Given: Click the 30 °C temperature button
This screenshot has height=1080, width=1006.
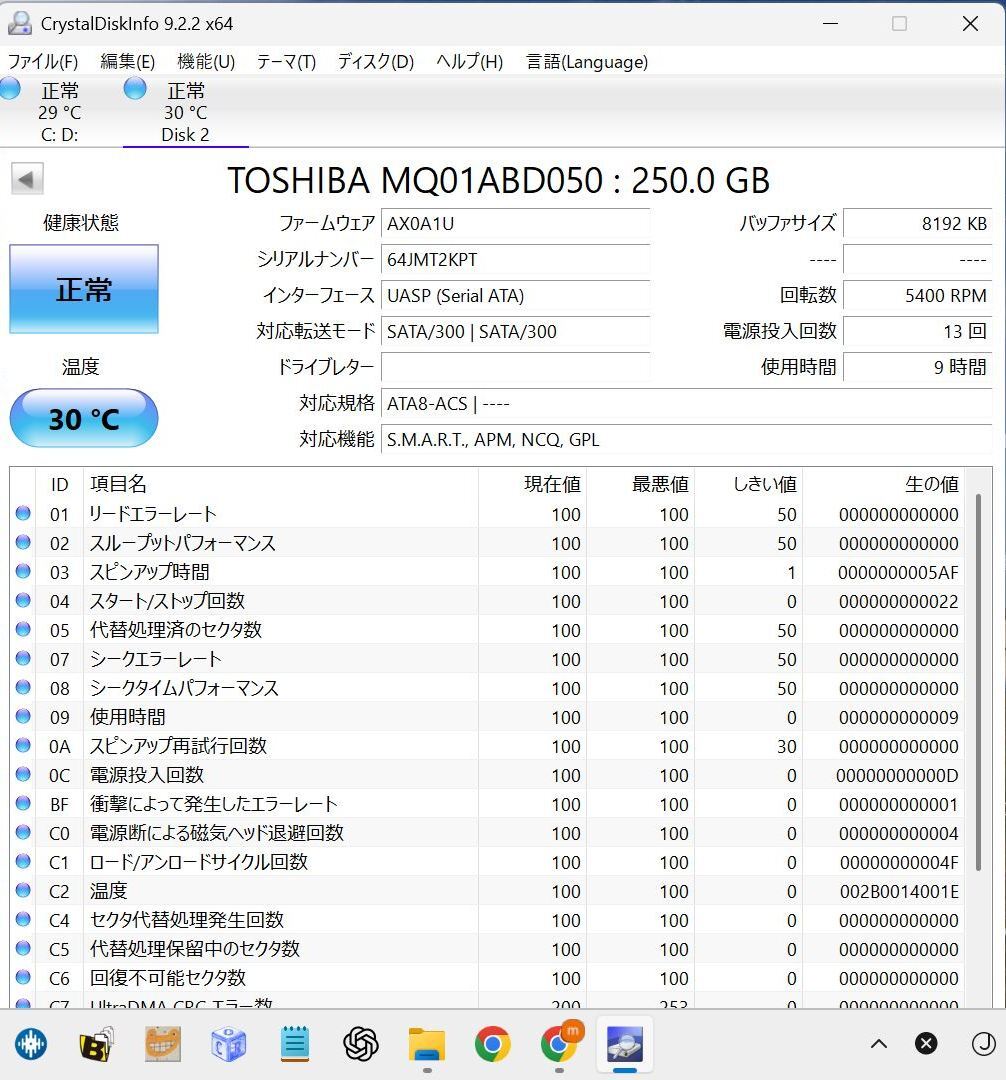Looking at the screenshot, I should point(84,418).
